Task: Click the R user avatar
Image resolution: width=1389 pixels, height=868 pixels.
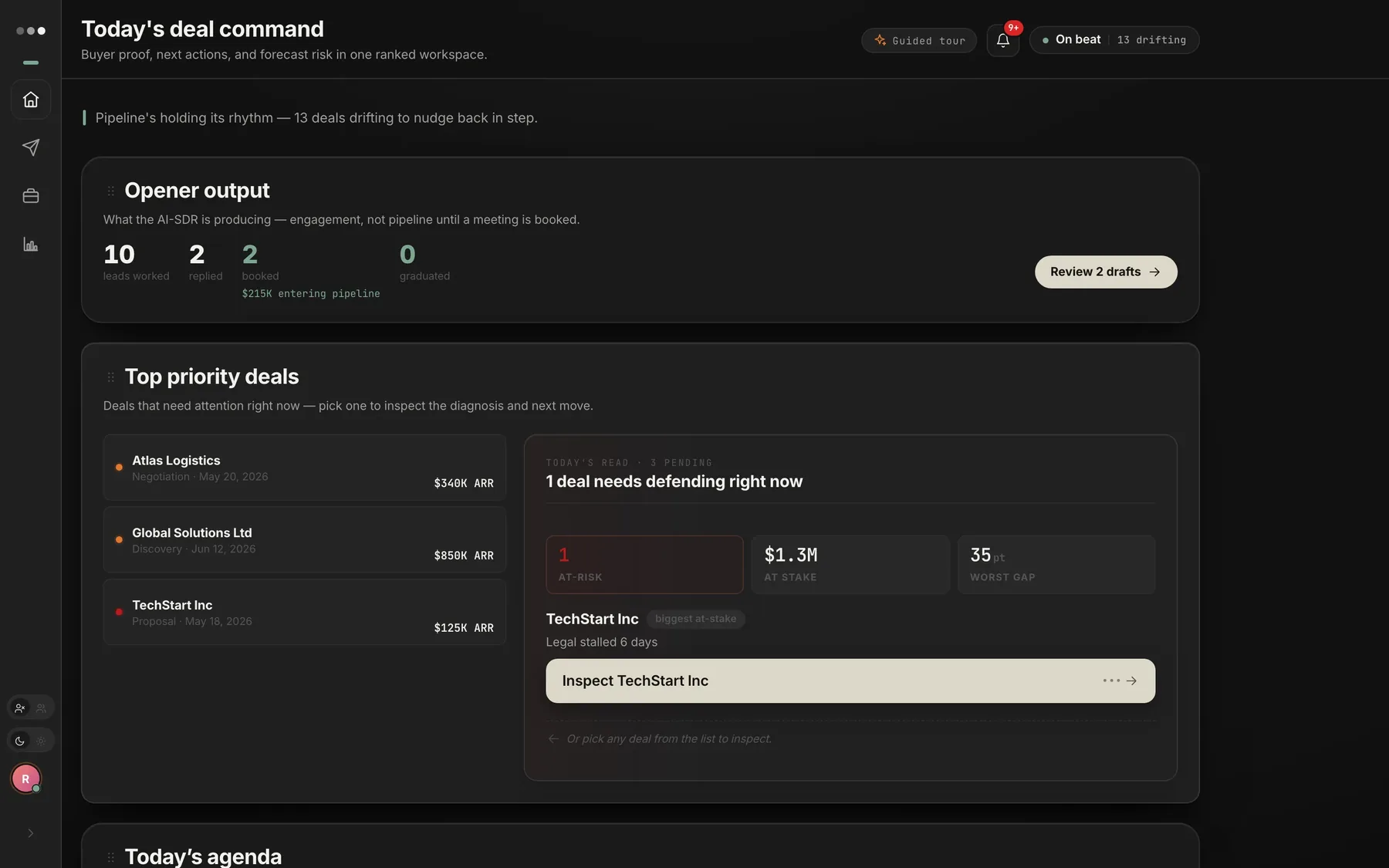Action: click(x=25, y=779)
